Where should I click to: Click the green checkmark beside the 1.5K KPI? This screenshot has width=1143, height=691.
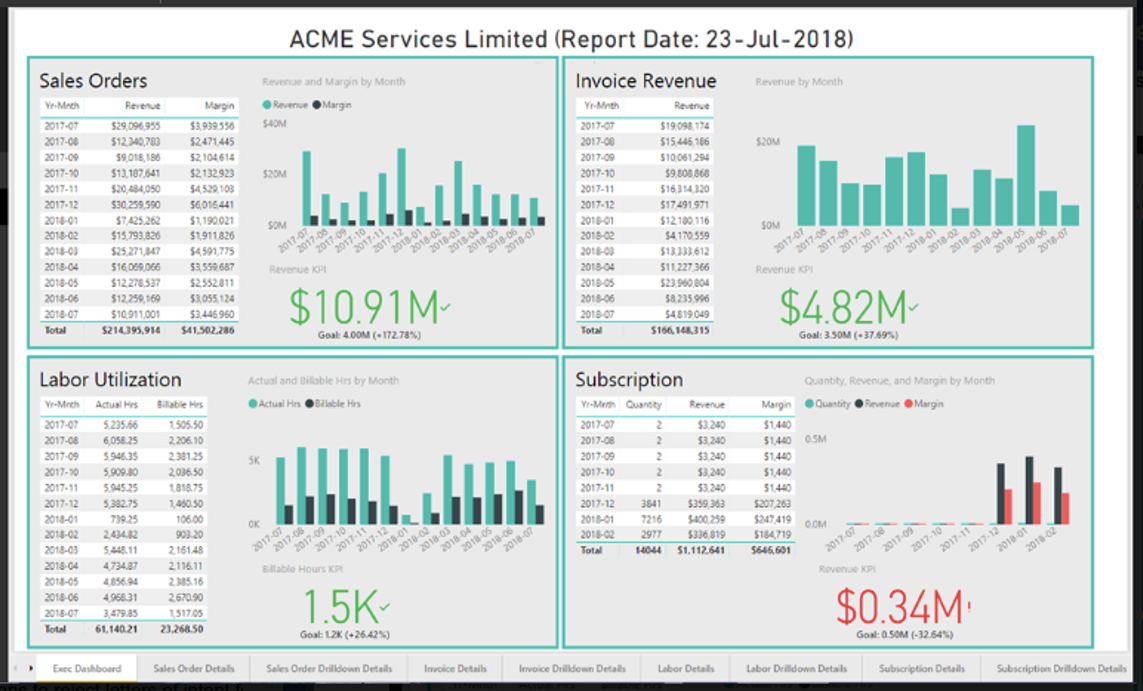pyautogui.click(x=385, y=606)
